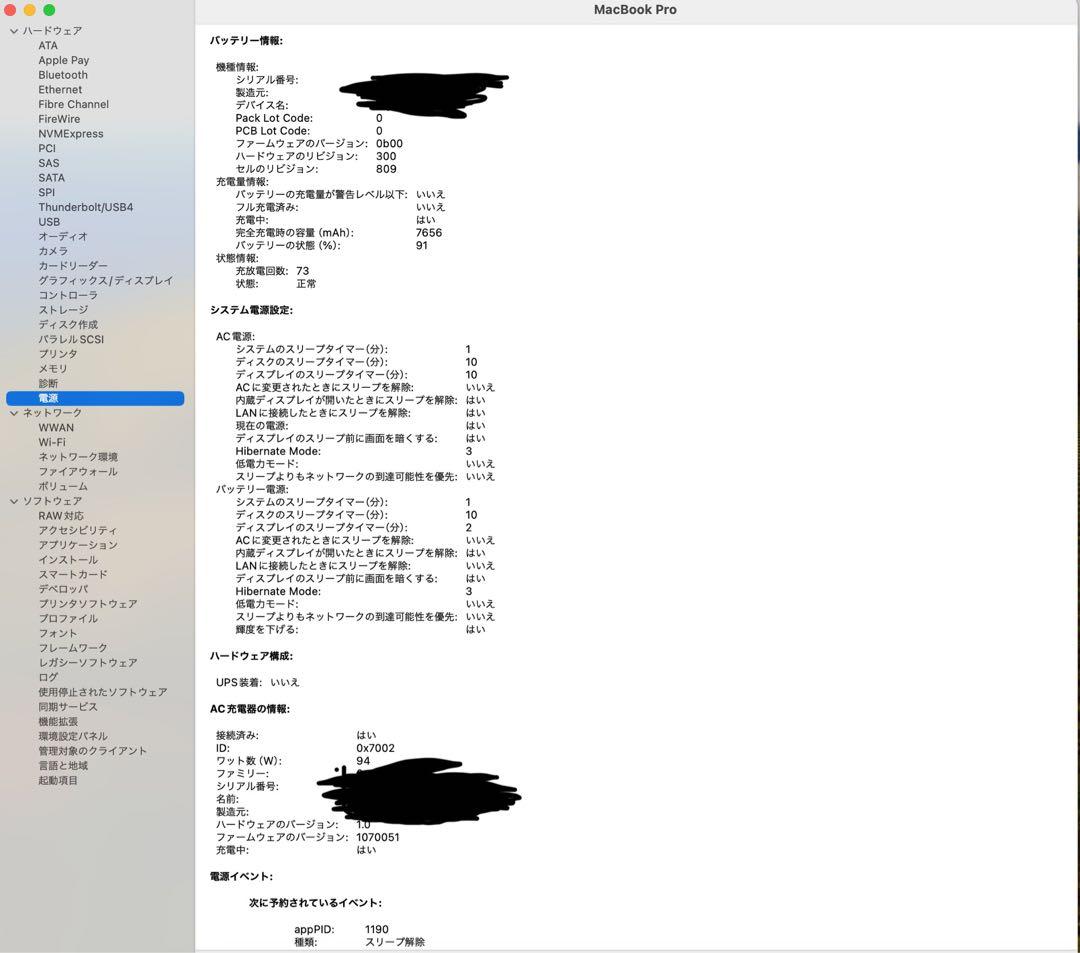This screenshot has width=1080, height=953.
Task: Open the グラフィックス/ディスプレイ section
Action: coord(108,280)
